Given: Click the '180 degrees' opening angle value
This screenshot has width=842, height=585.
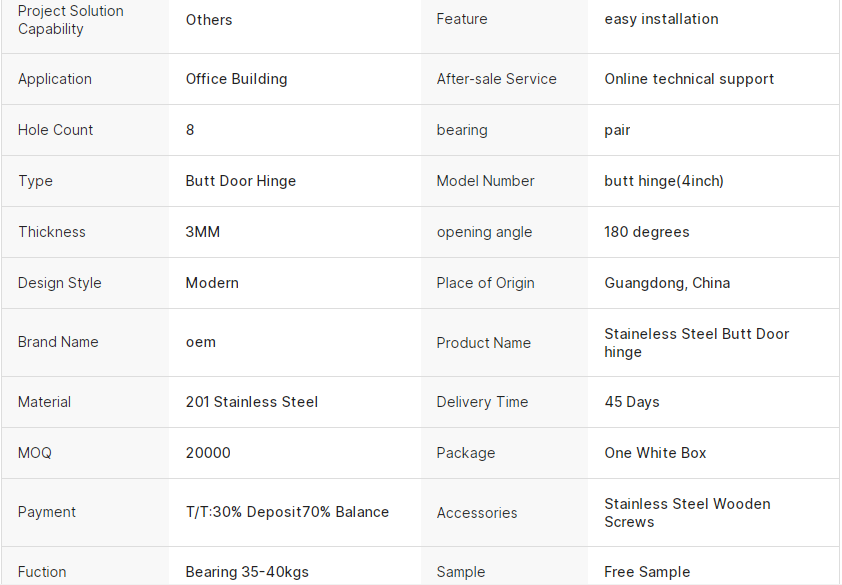Looking at the screenshot, I should coord(646,232).
